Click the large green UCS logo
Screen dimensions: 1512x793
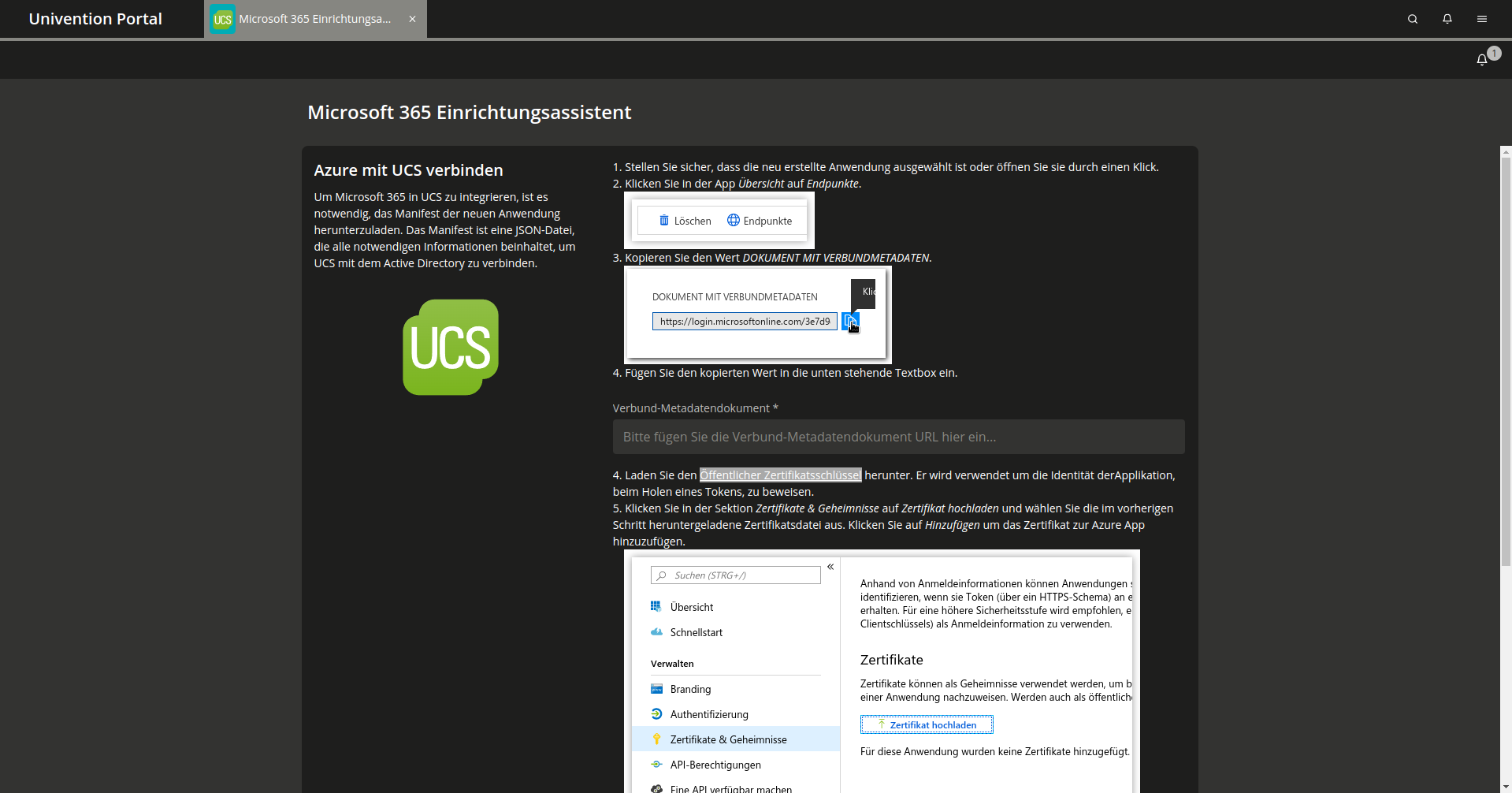(451, 347)
